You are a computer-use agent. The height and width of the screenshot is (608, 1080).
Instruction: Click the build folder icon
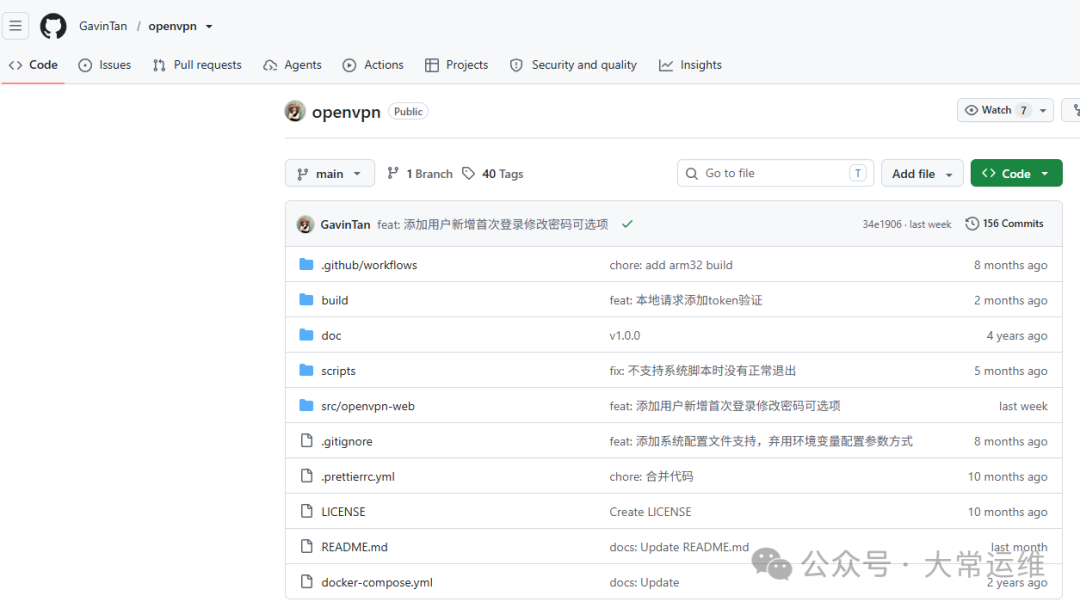[x=307, y=300]
